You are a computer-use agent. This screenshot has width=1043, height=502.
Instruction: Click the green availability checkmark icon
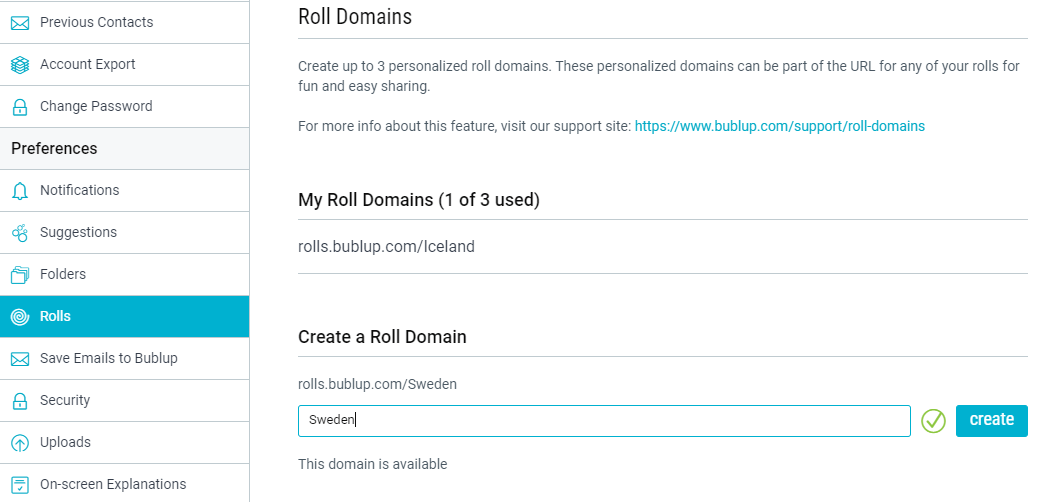933,421
